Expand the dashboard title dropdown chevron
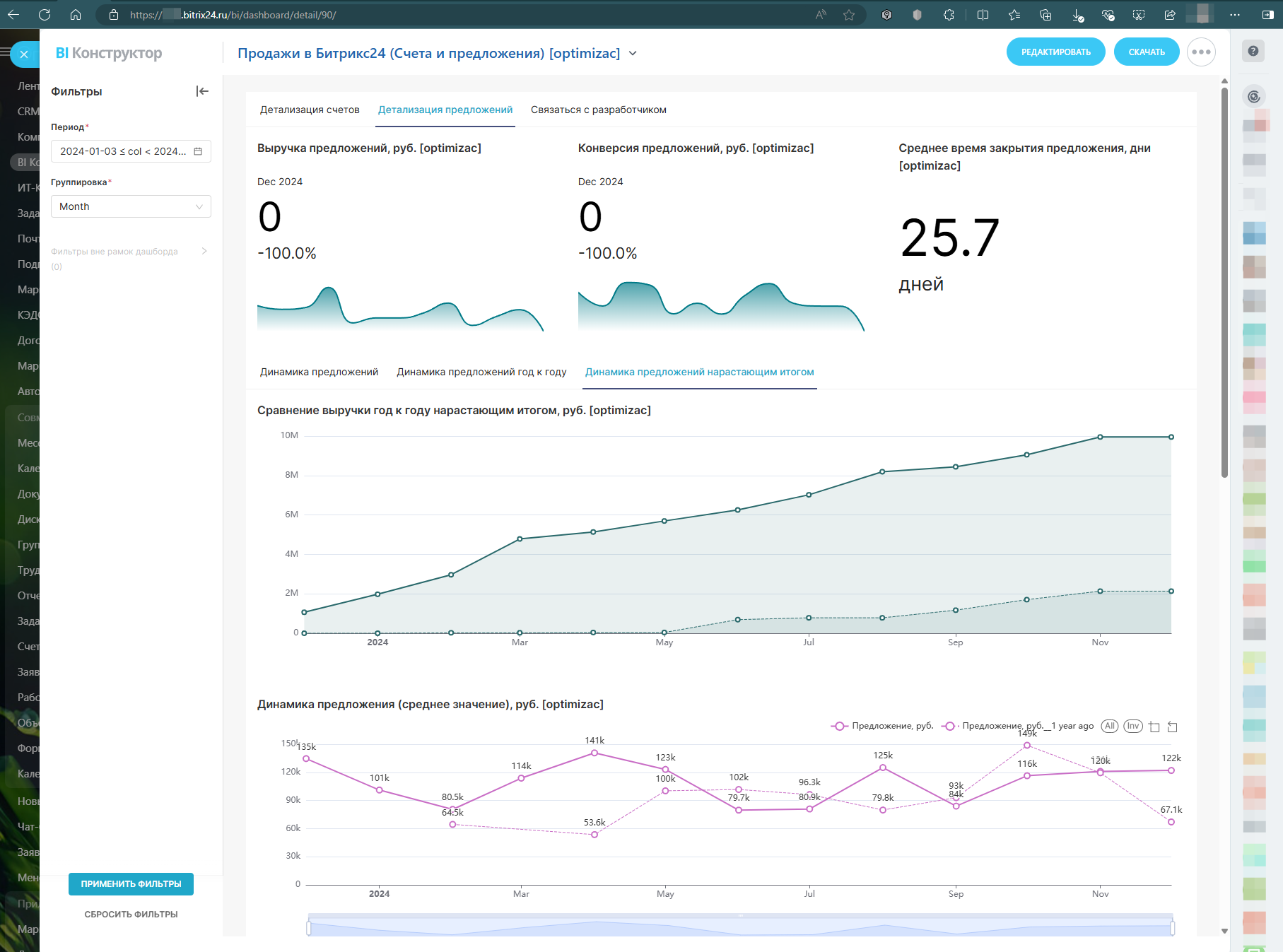Viewport: 1283px width, 952px height. click(x=633, y=54)
